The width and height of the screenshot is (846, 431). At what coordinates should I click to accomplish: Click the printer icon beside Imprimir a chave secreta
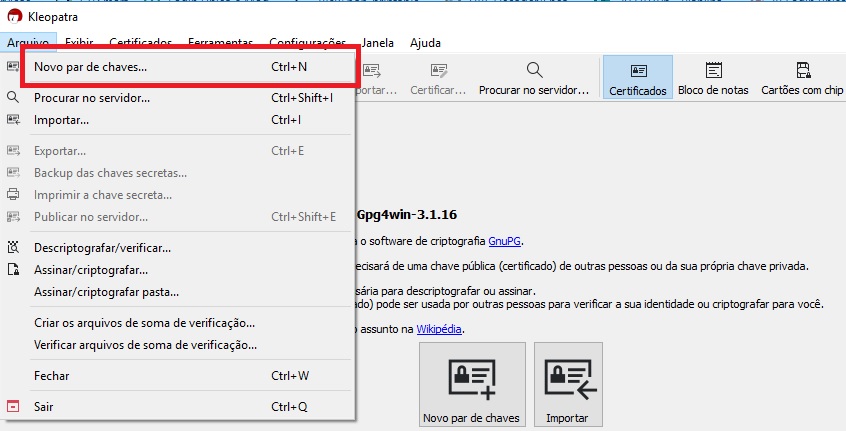(13, 195)
